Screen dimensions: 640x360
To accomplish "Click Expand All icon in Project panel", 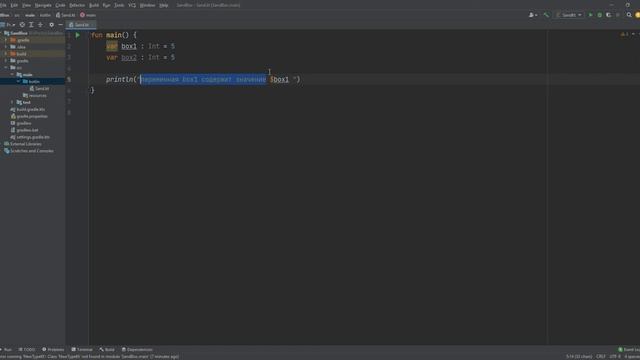I will tap(31, 25).
